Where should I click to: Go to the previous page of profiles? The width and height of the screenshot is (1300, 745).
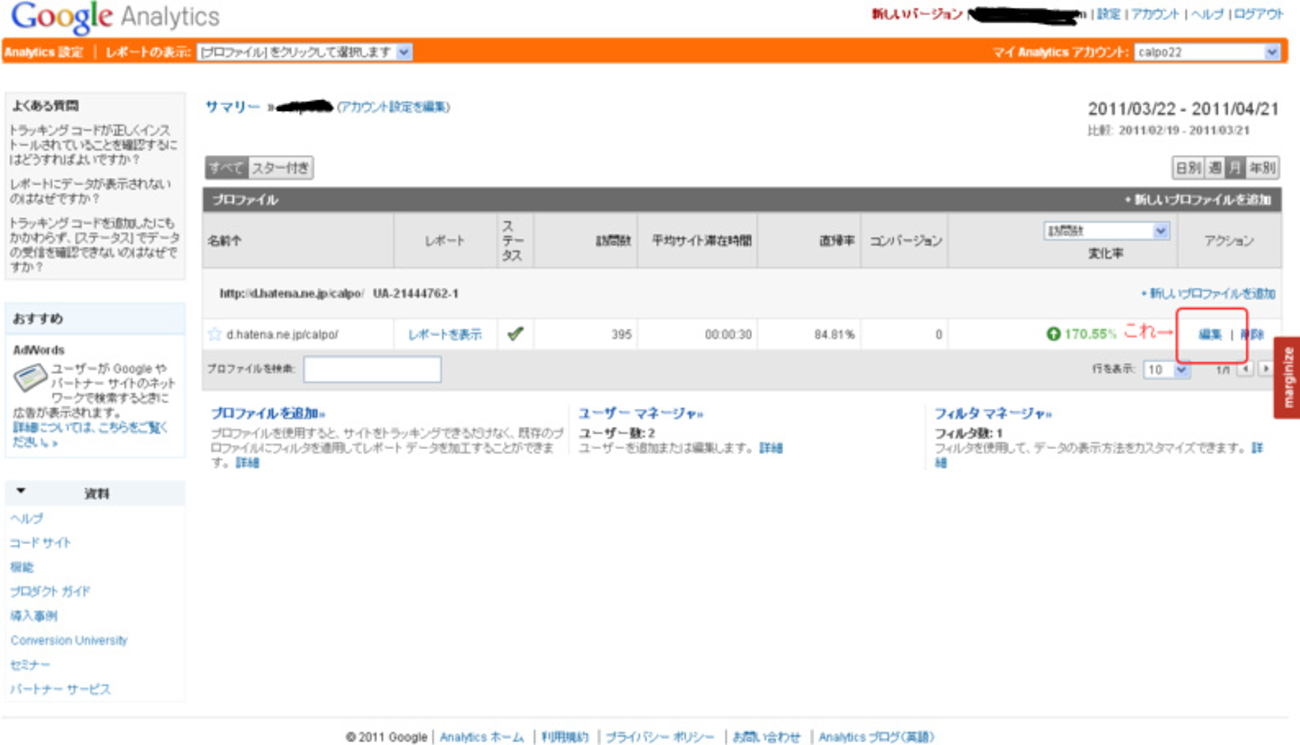pyautogui.click(x=1245, y=370)
